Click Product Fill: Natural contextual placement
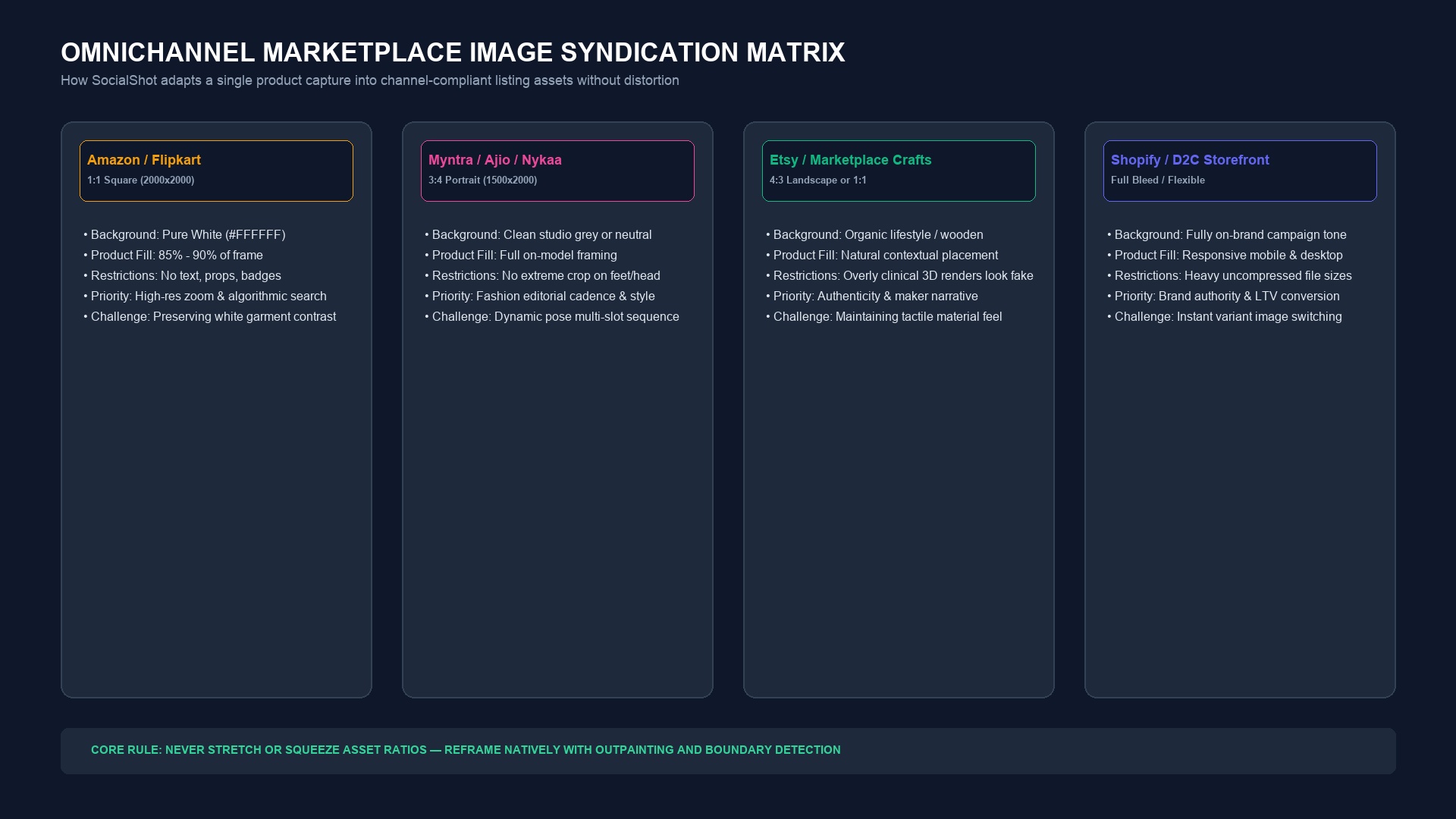 [882, 256]
